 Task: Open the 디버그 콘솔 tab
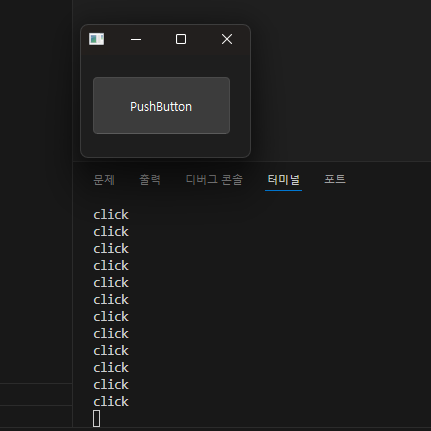pos(214,180)
